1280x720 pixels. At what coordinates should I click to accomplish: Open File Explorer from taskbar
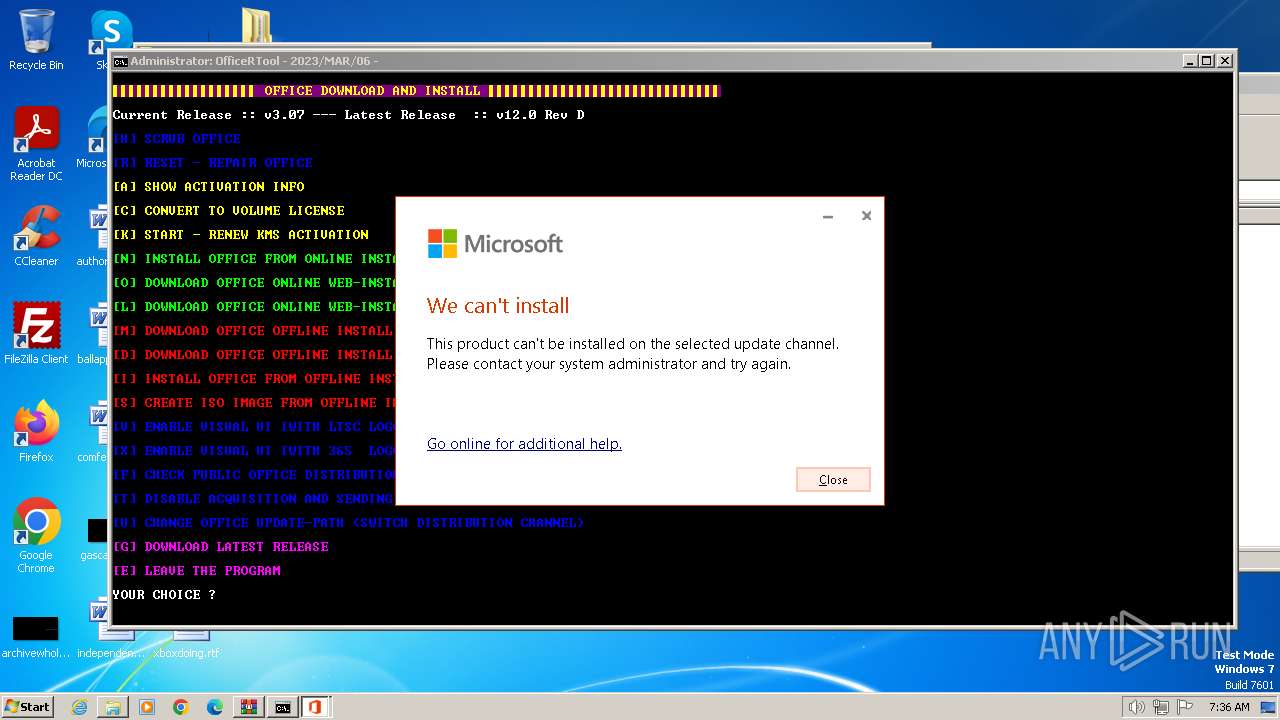(113, 707)
